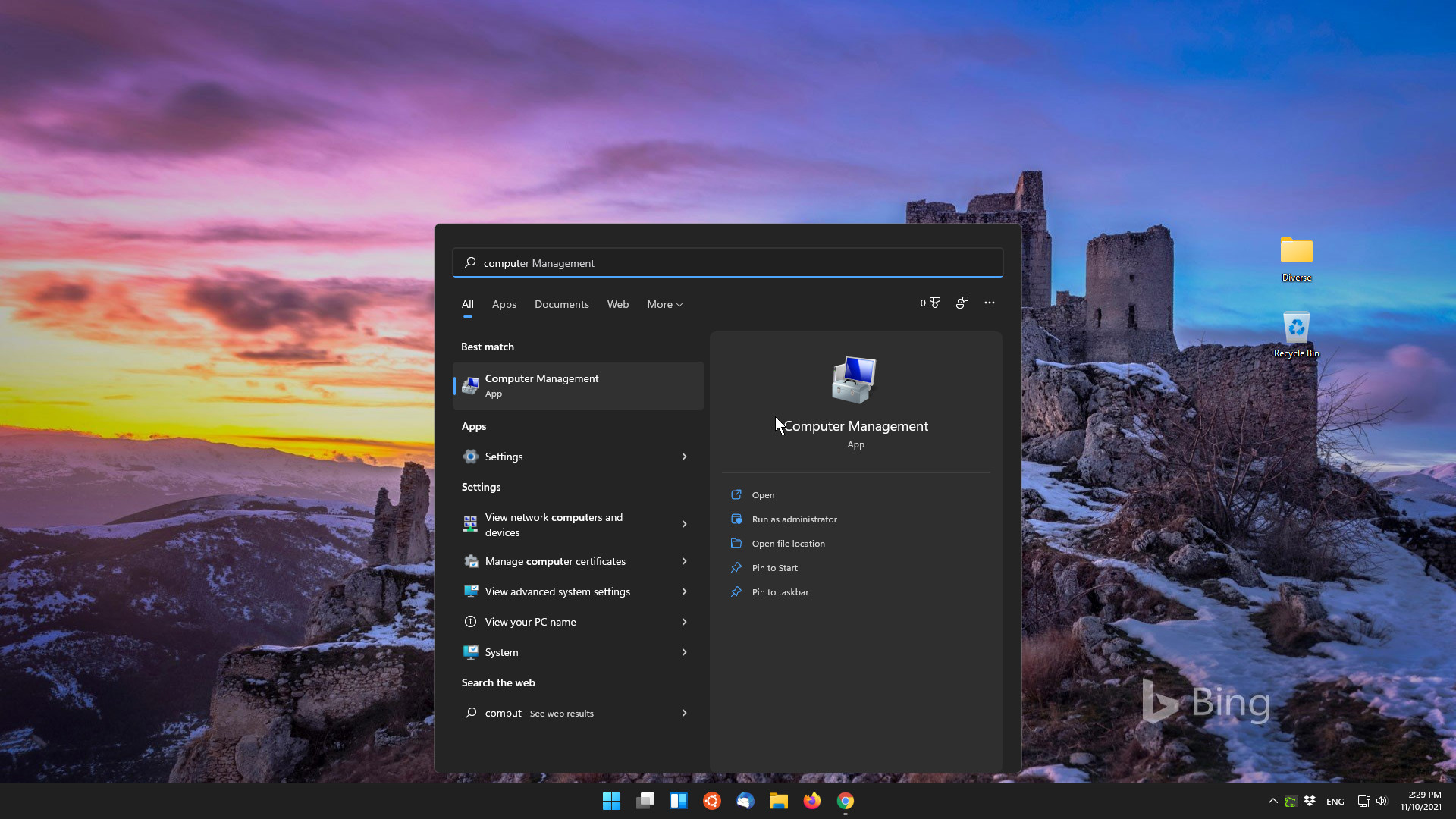Screen dimensions: 1456x819
Task: Launch Firefox from the taskbar
Action: pos(812,801)
